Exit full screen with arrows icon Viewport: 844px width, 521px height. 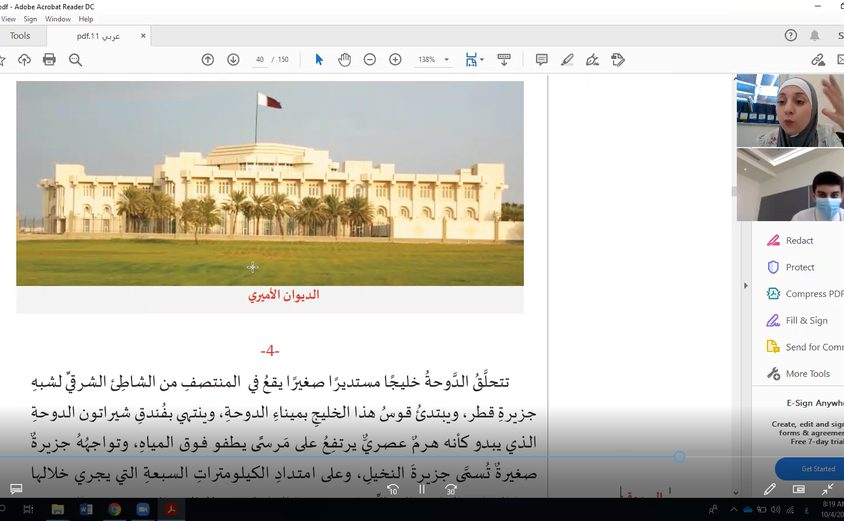pos(827,489)
